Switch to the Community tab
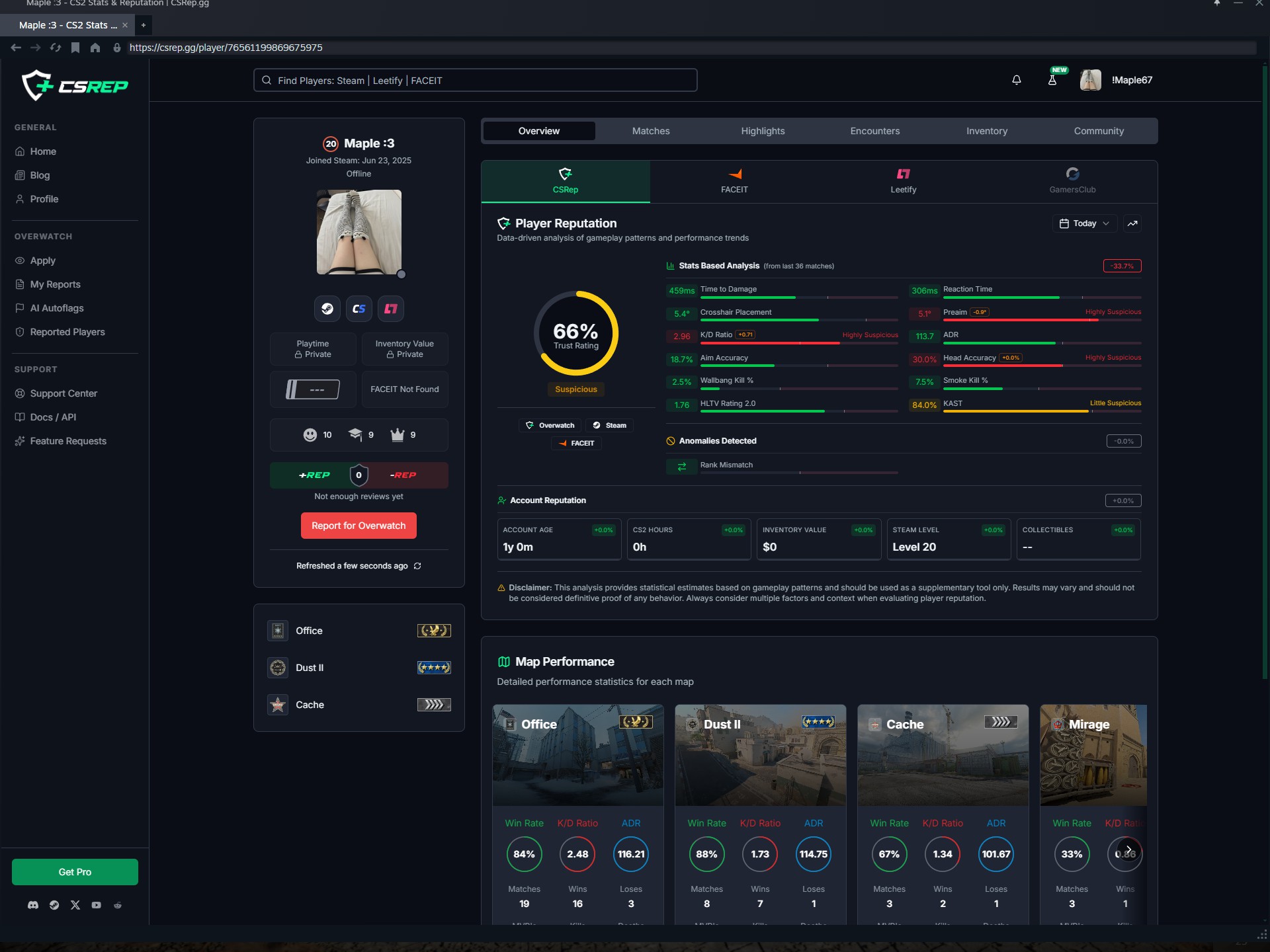 click(1099, 131)
